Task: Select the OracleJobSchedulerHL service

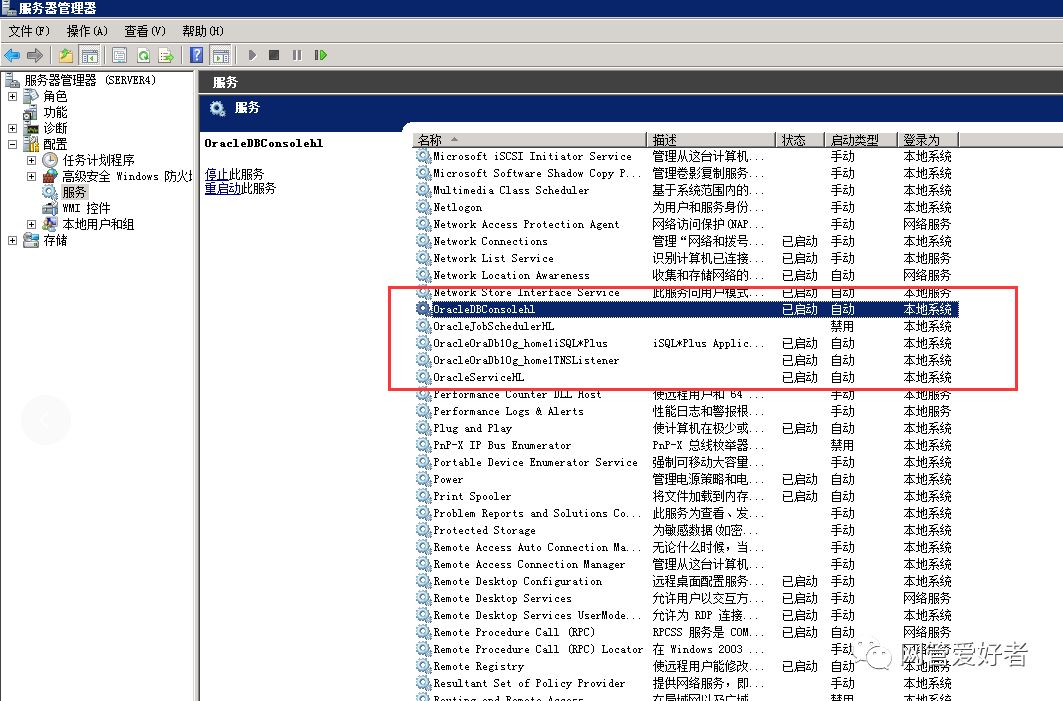Action: click(x=494, y=326)
